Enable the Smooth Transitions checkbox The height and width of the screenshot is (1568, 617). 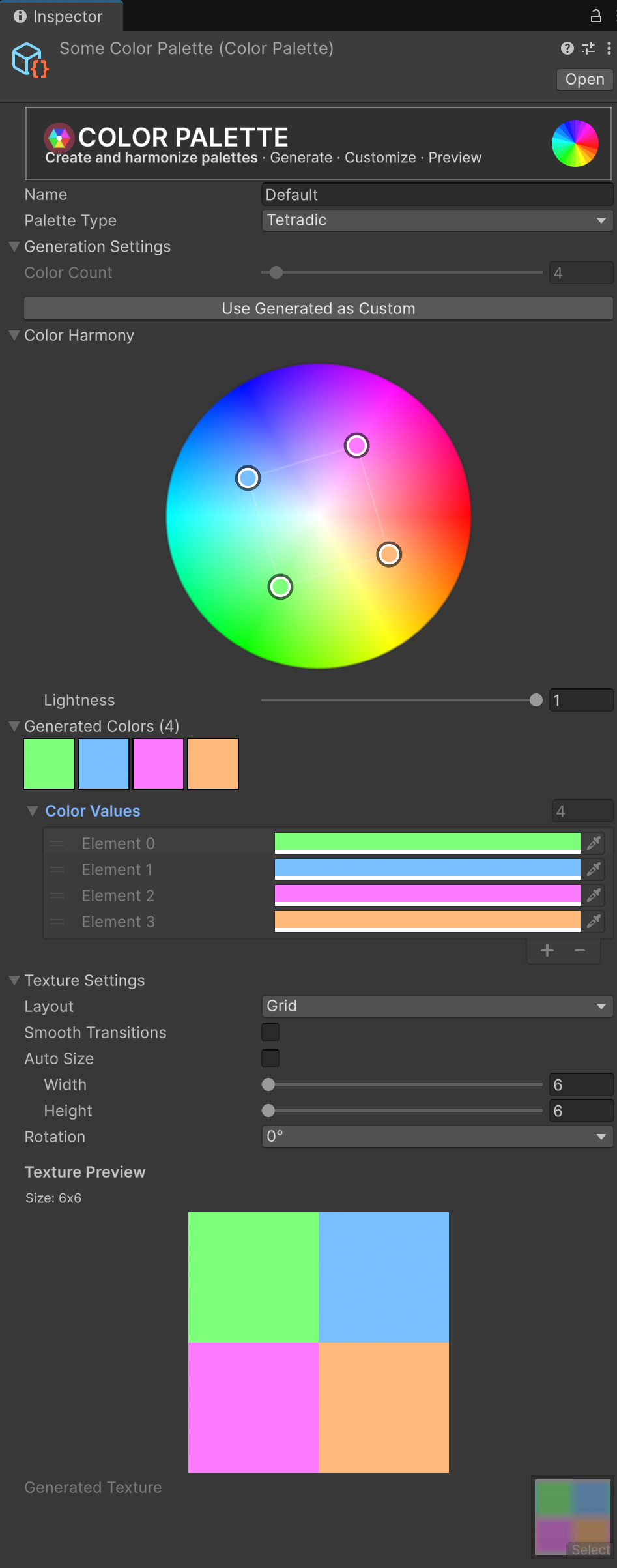click(x=270, y=1032)
